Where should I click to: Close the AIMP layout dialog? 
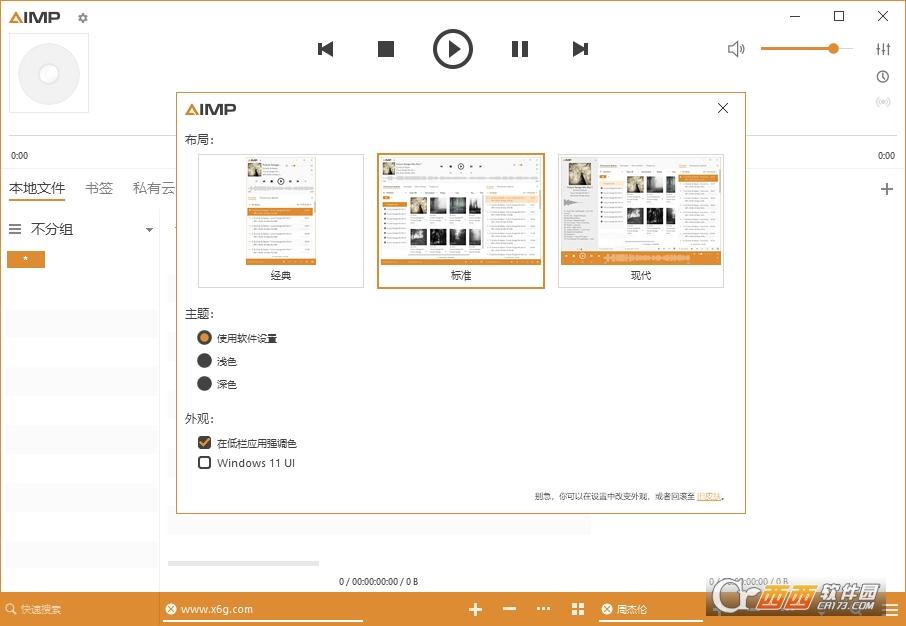(723, 108)
